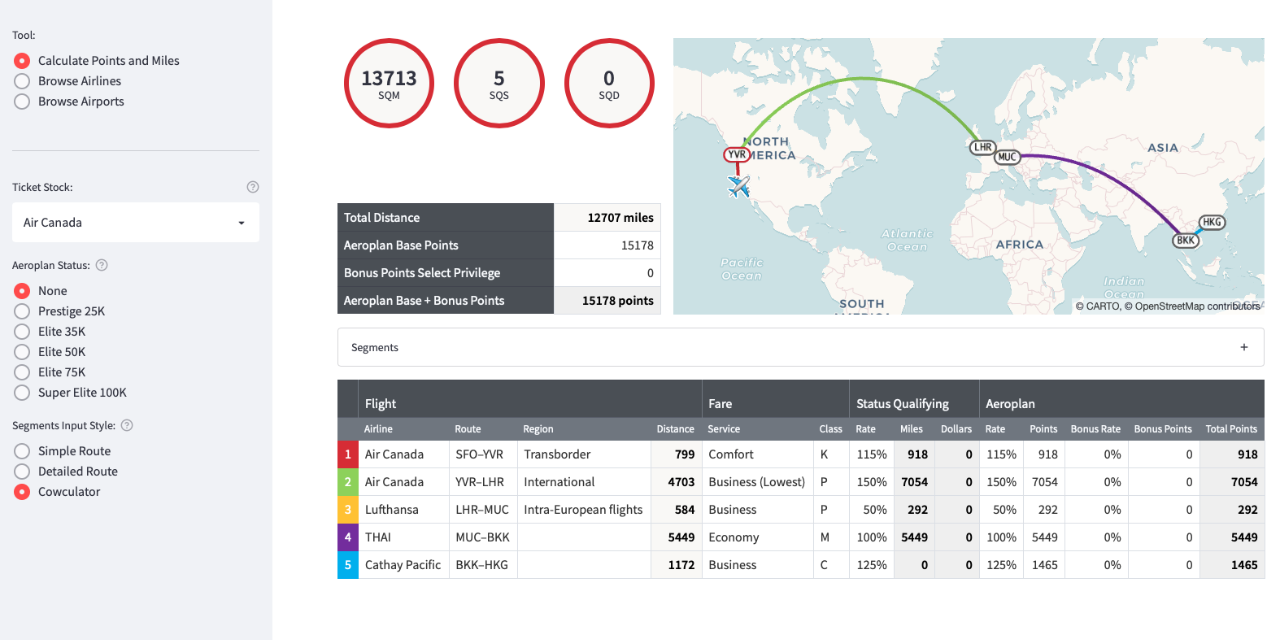
Task: Open the Ticket Stock dropdown showing Air Canada
Action: pos(135,222)
